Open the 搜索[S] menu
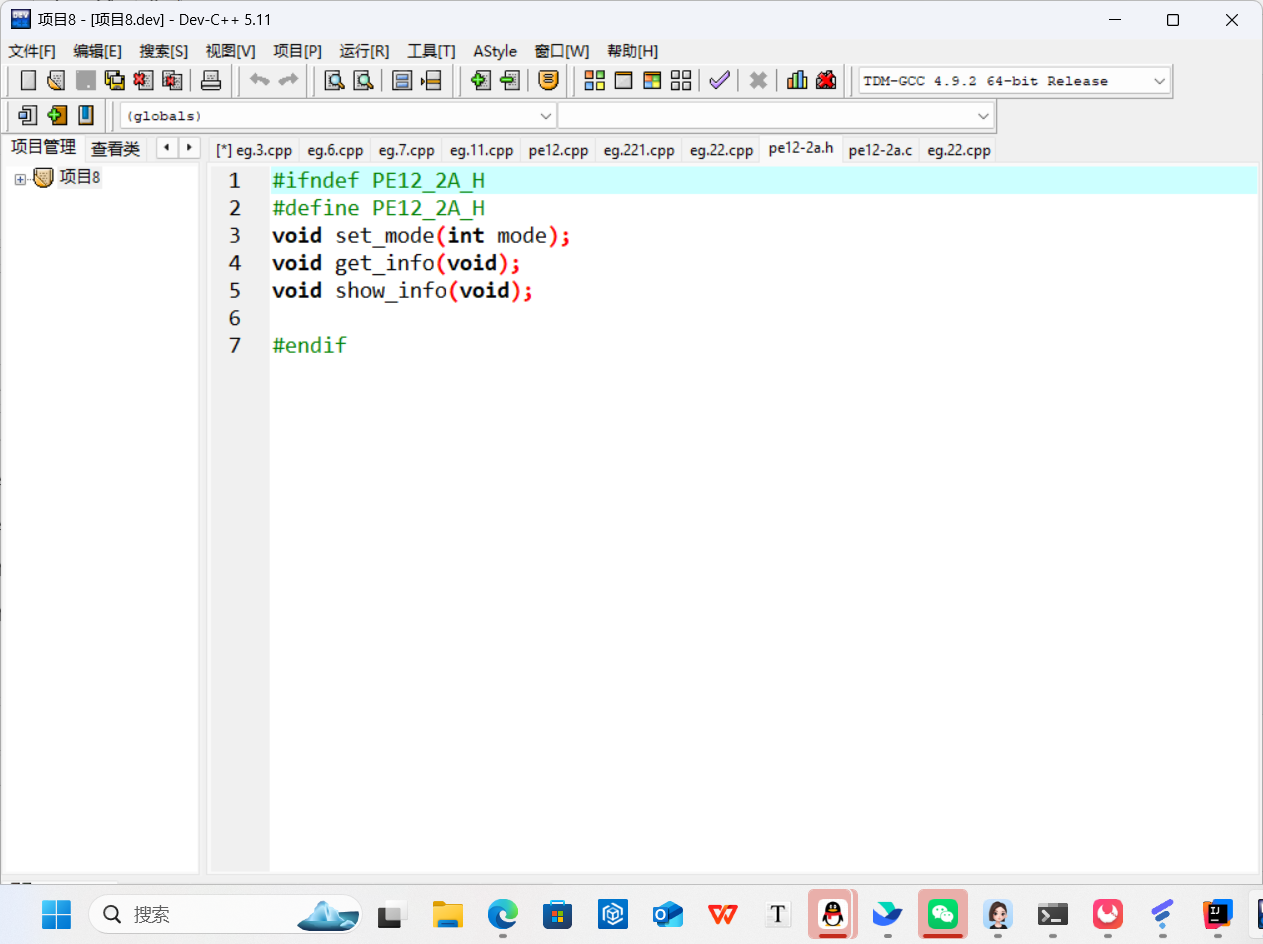Image resolution: width=1263 pixels, height=944 pixels. point(163,51)
